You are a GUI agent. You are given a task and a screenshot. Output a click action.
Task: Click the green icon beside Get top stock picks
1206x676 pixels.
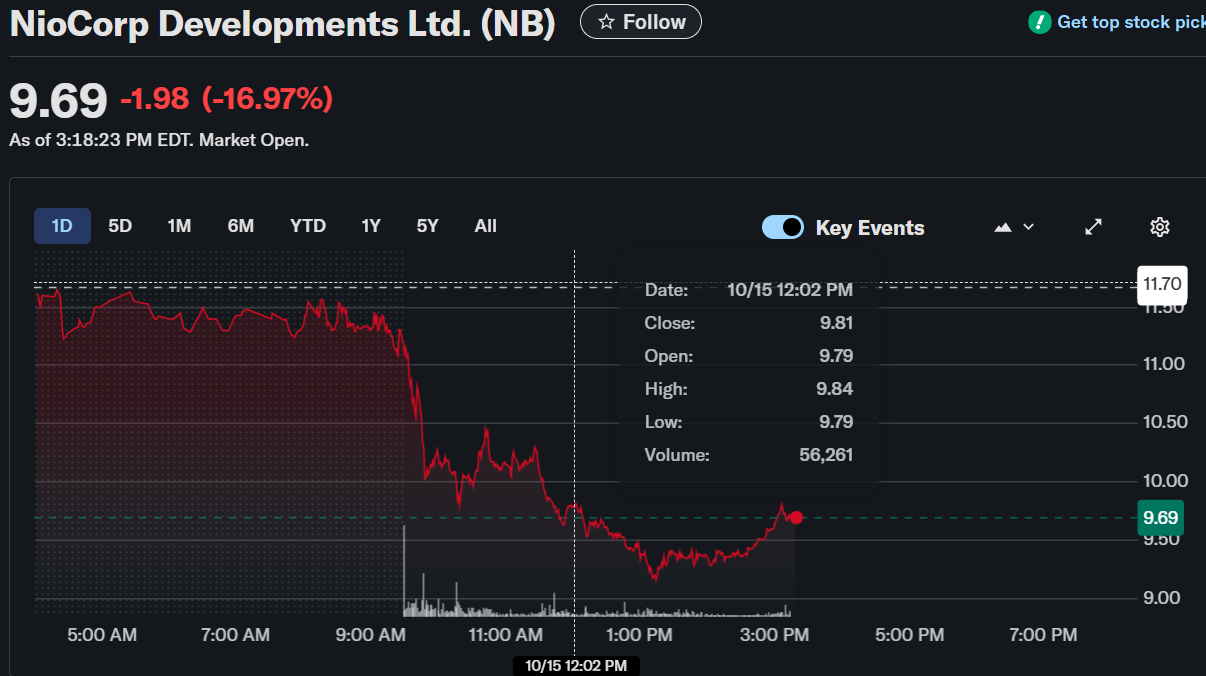click(1040, 22)
